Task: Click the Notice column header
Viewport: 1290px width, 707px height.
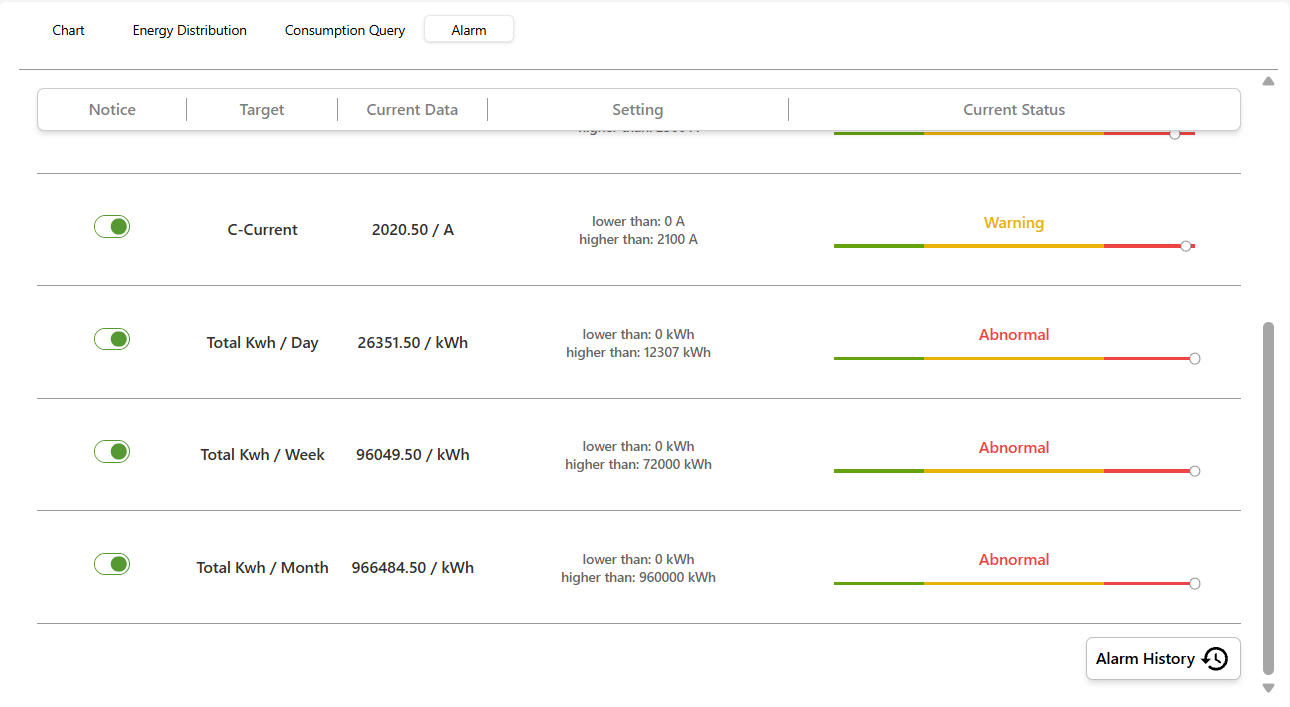Action: pyautogui.click(x=112, y=110)
